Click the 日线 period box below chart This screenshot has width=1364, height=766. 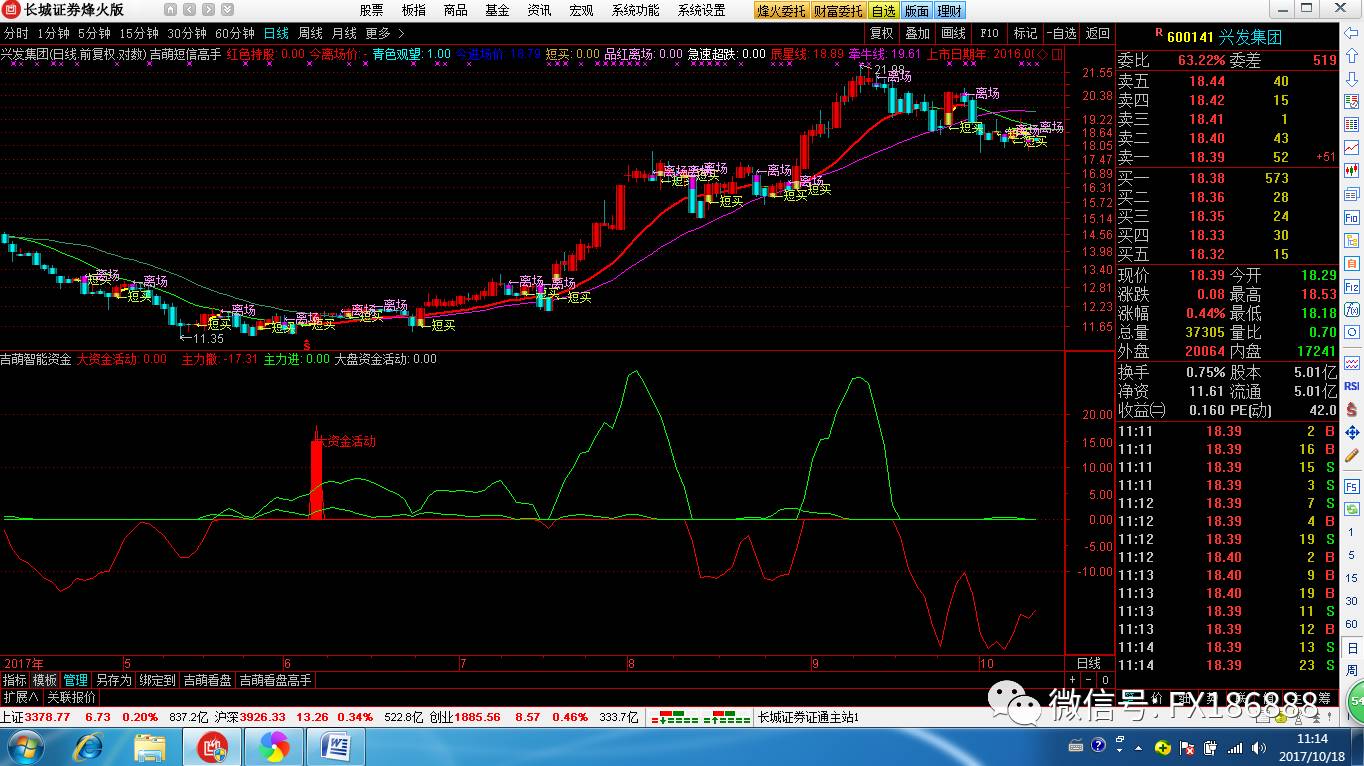click(1089, 663)
